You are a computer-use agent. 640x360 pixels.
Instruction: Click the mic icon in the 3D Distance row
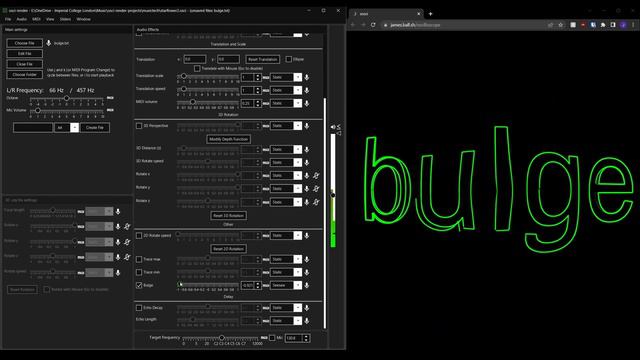pyautogui.click(x=307, y=149)
